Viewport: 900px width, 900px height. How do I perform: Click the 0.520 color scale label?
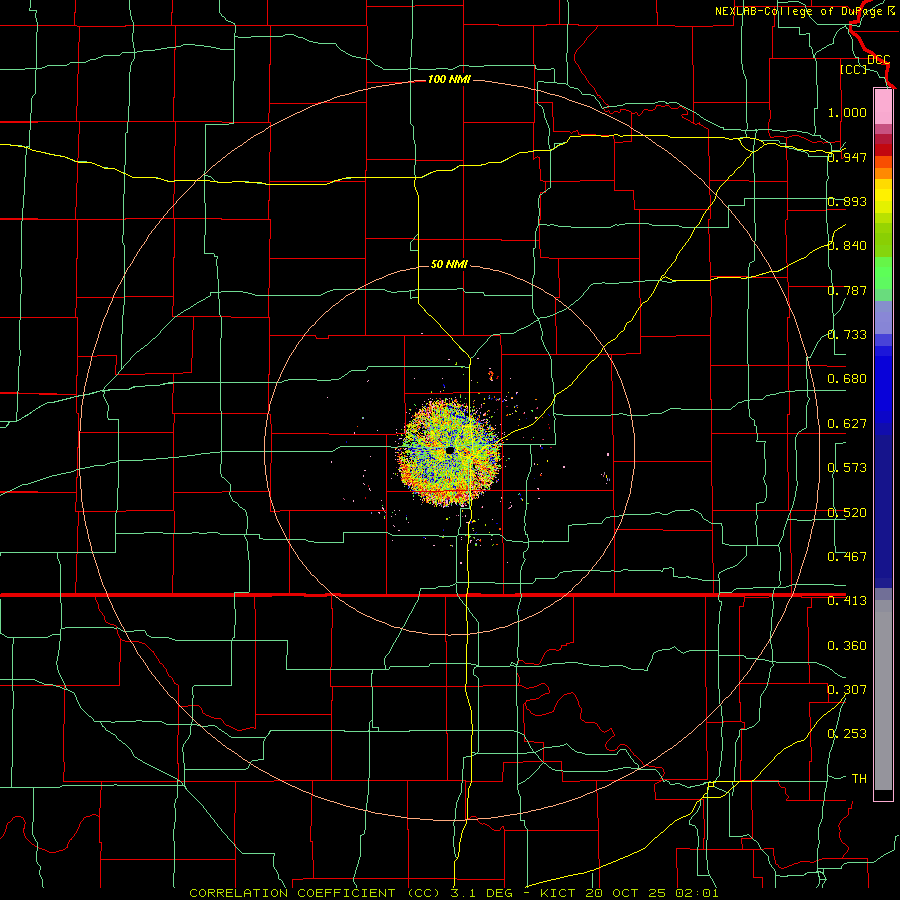pos(847,513)
